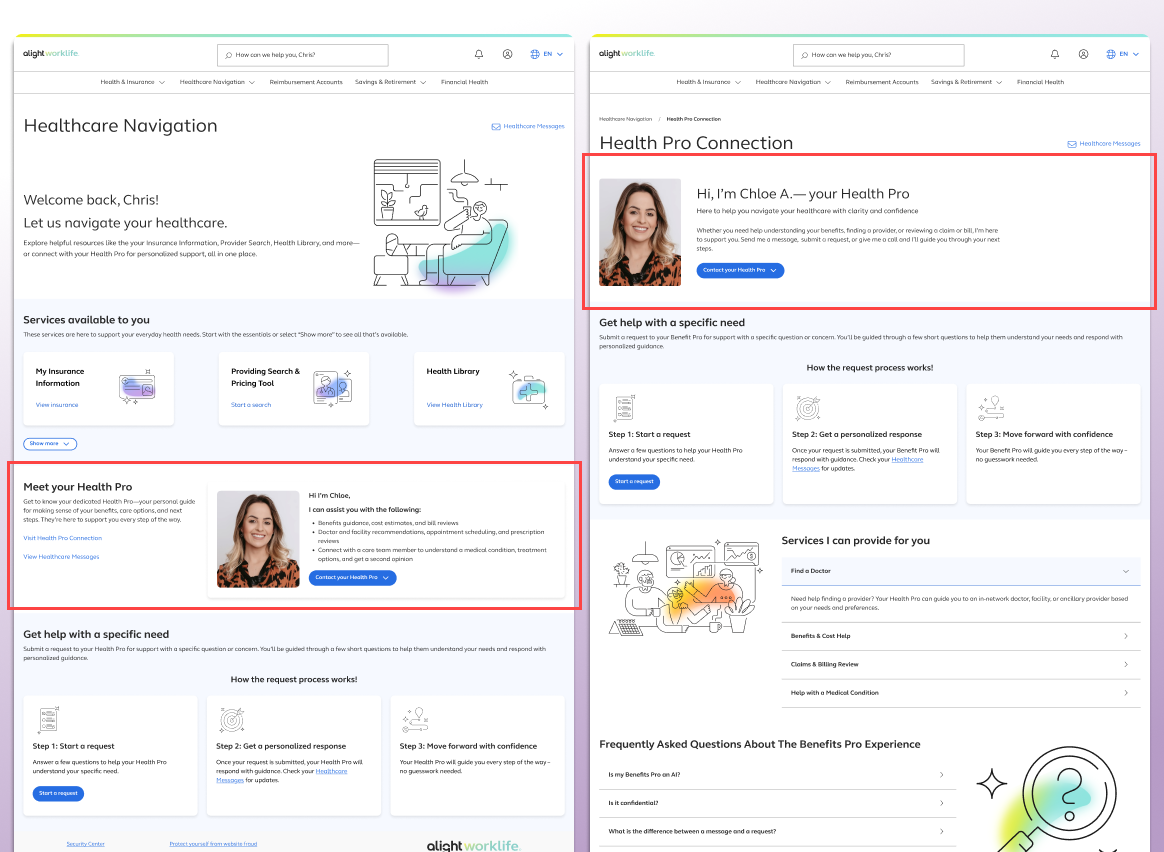This screenshot has height=852, width=1164.
Task: Click the Visit Health Pro Connection link
Action: click(x=63, y=538)
